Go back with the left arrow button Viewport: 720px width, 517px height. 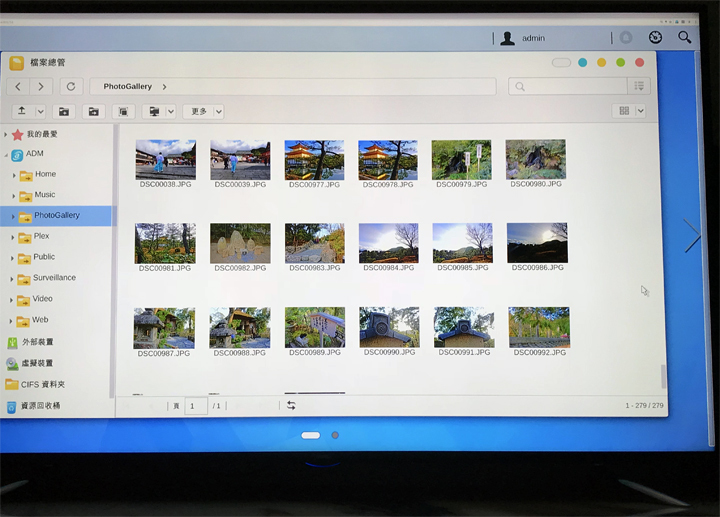click(x=18, y=86)
